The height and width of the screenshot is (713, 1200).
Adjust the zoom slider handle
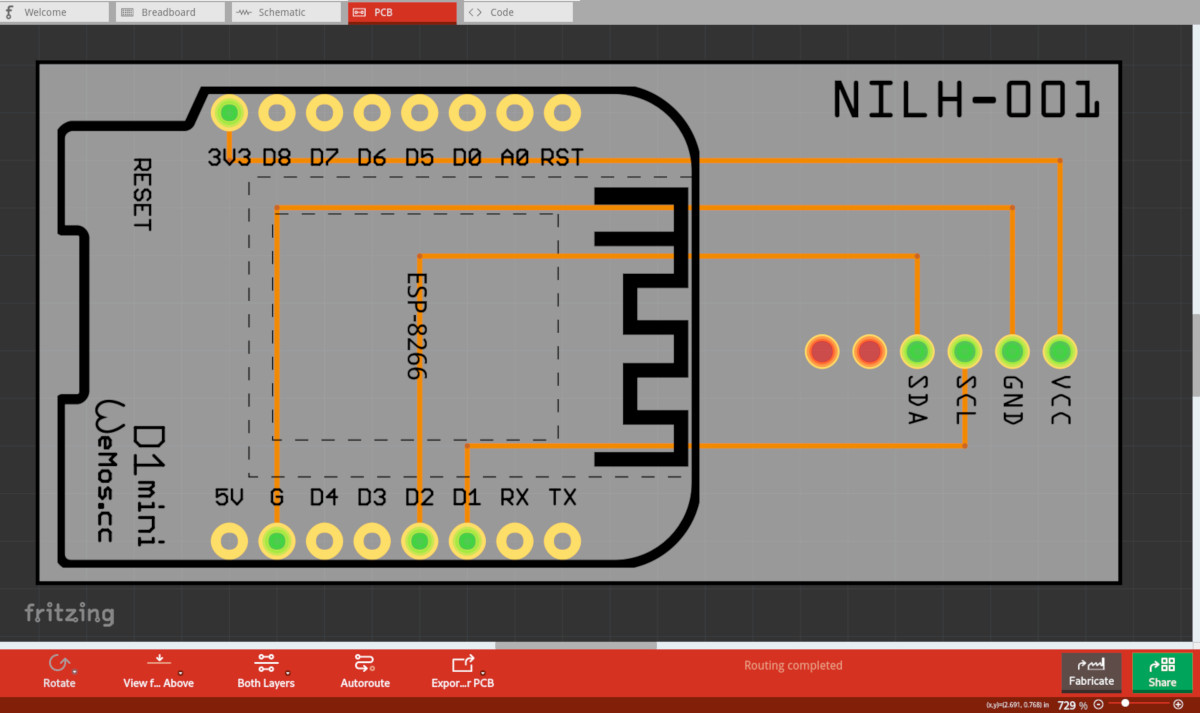pyautogui.click(x=1125, y=703)
